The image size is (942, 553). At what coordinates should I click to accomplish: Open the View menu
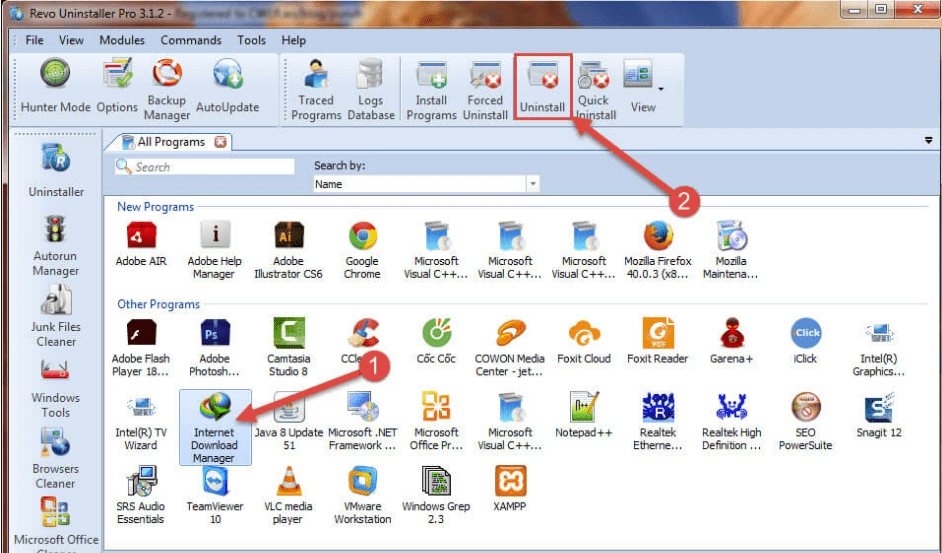[71, 40]
